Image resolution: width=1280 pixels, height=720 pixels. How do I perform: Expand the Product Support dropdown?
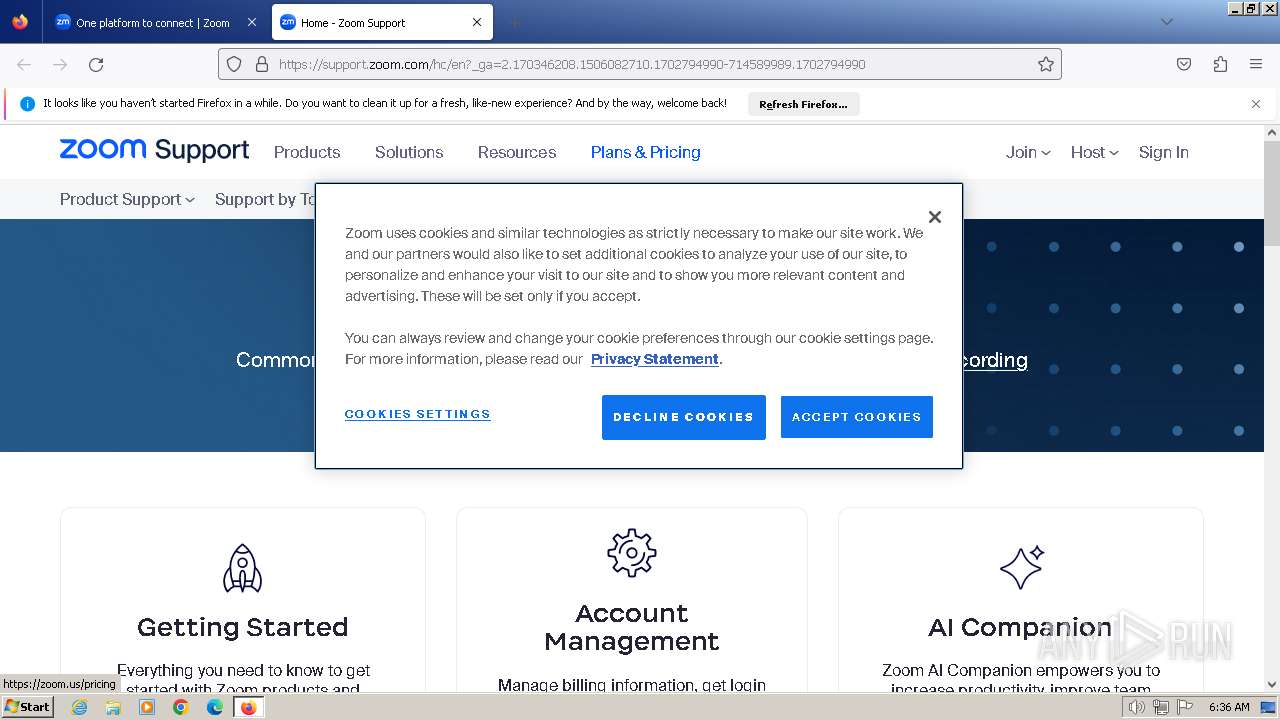[x=127, y=199]
